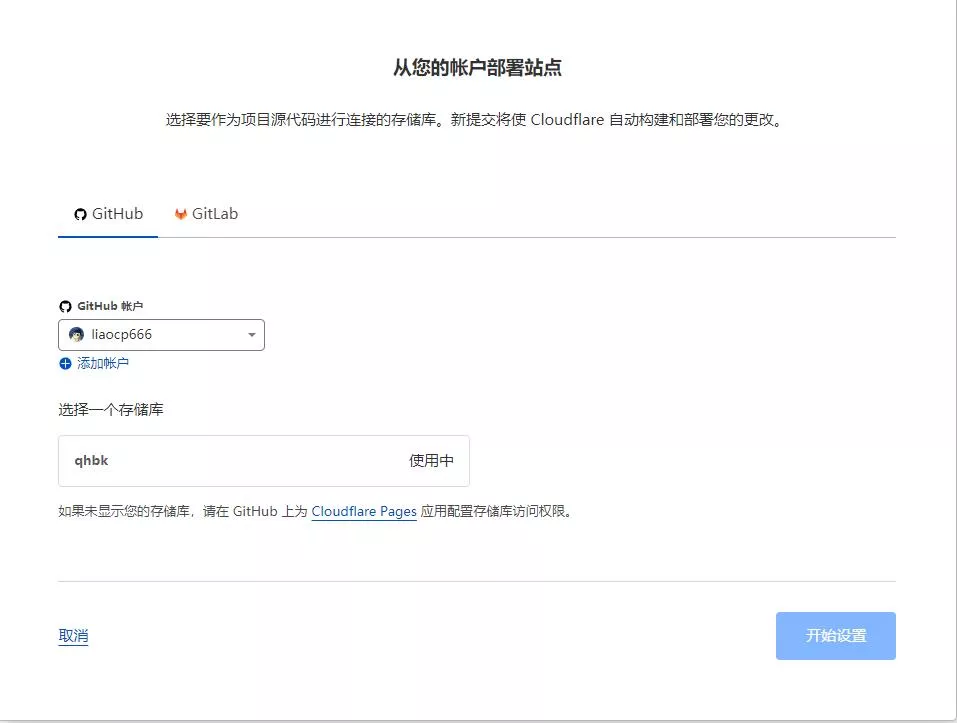The width and height of the screenshot is (957, 723).
Task: Switch to the GitHub tab
Action: [108, 214]
